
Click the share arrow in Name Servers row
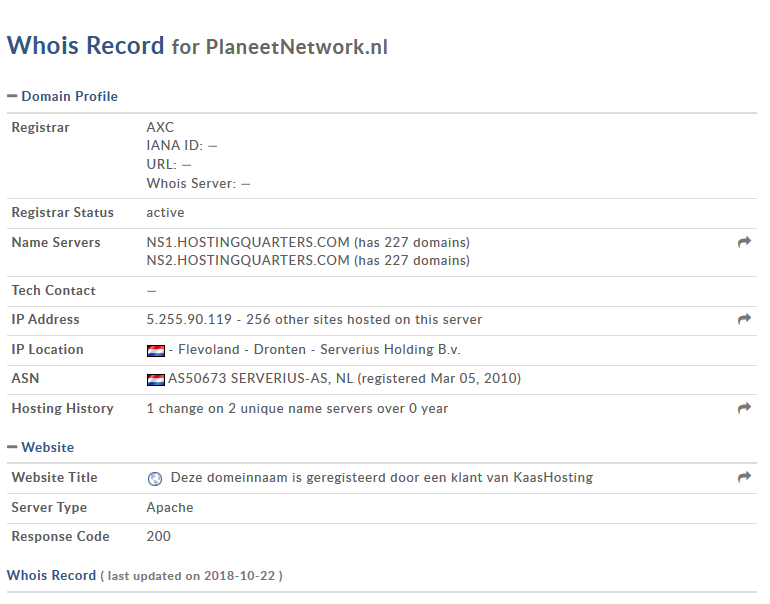744,242
